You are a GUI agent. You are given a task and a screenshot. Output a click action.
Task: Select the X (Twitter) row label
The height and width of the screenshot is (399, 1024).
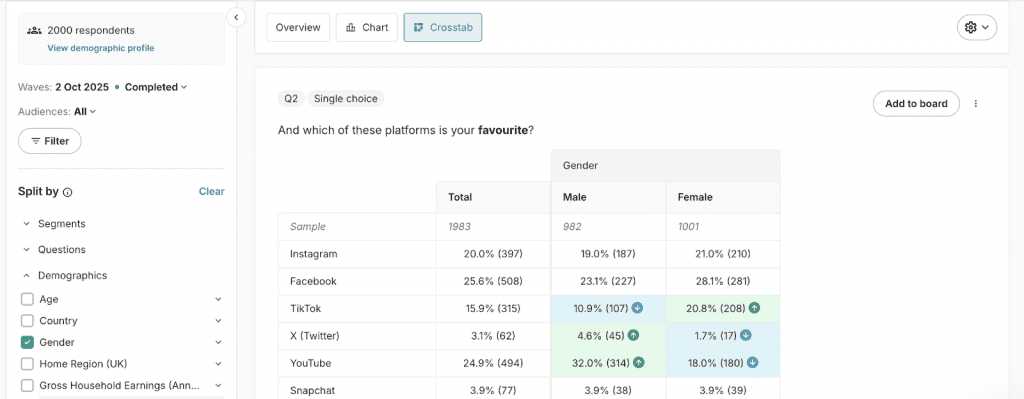tap(315, 336)
